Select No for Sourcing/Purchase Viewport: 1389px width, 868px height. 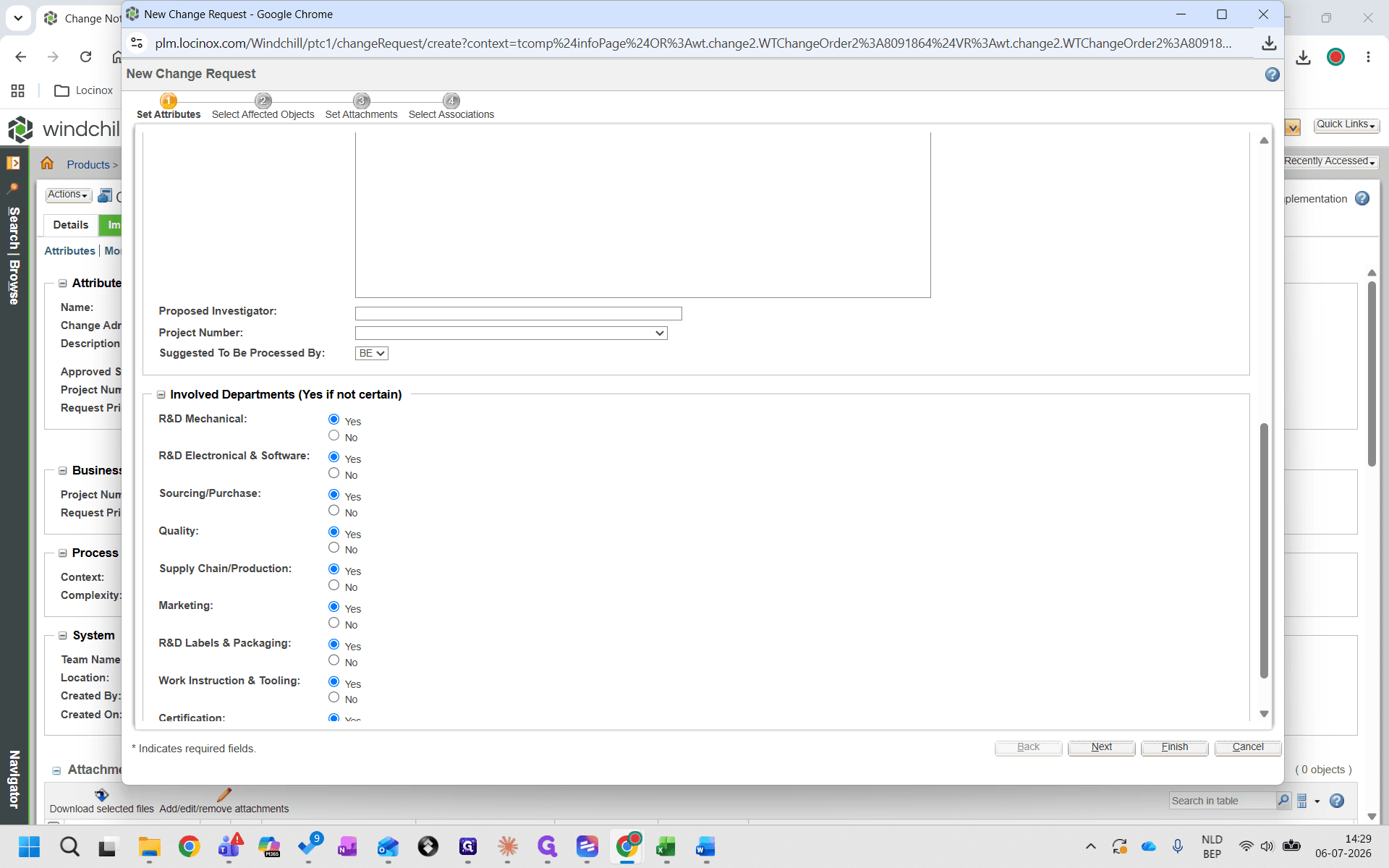tap(334, 511)
